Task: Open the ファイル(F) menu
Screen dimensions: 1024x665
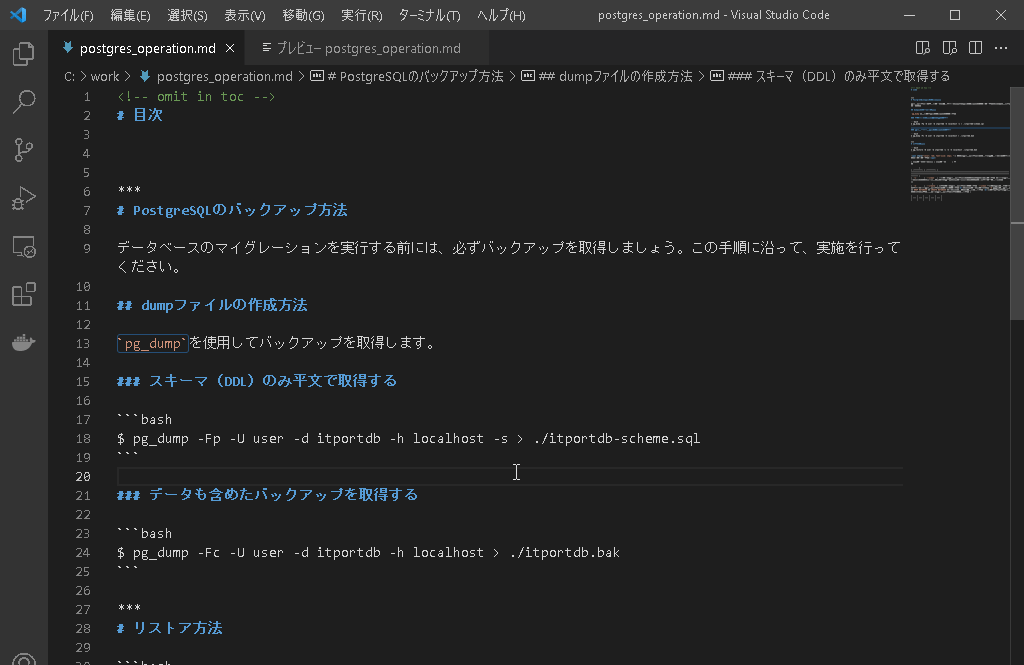Action: pyautogui.click(x=68, y=15)
